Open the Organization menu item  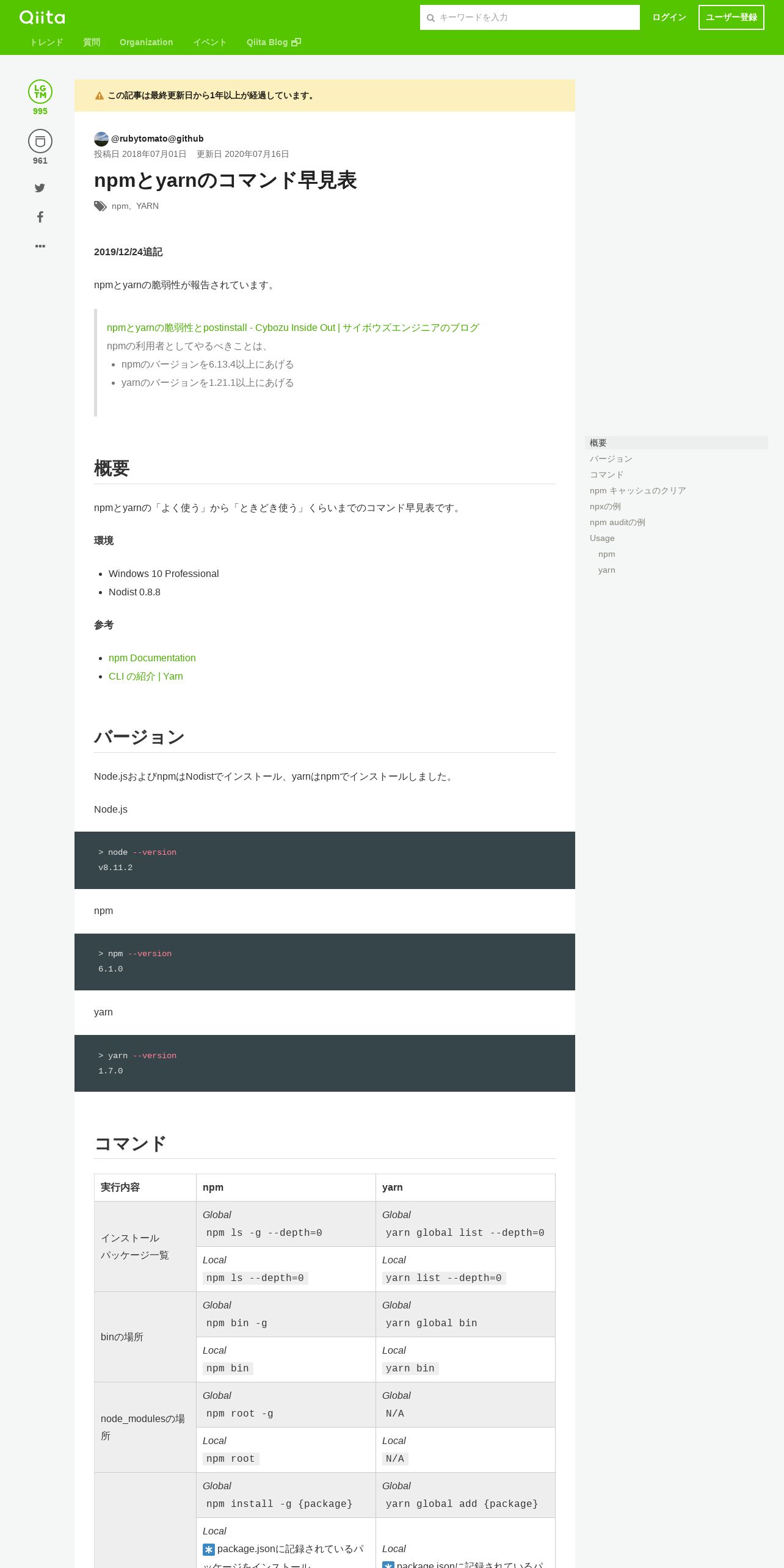click(147, 42)
